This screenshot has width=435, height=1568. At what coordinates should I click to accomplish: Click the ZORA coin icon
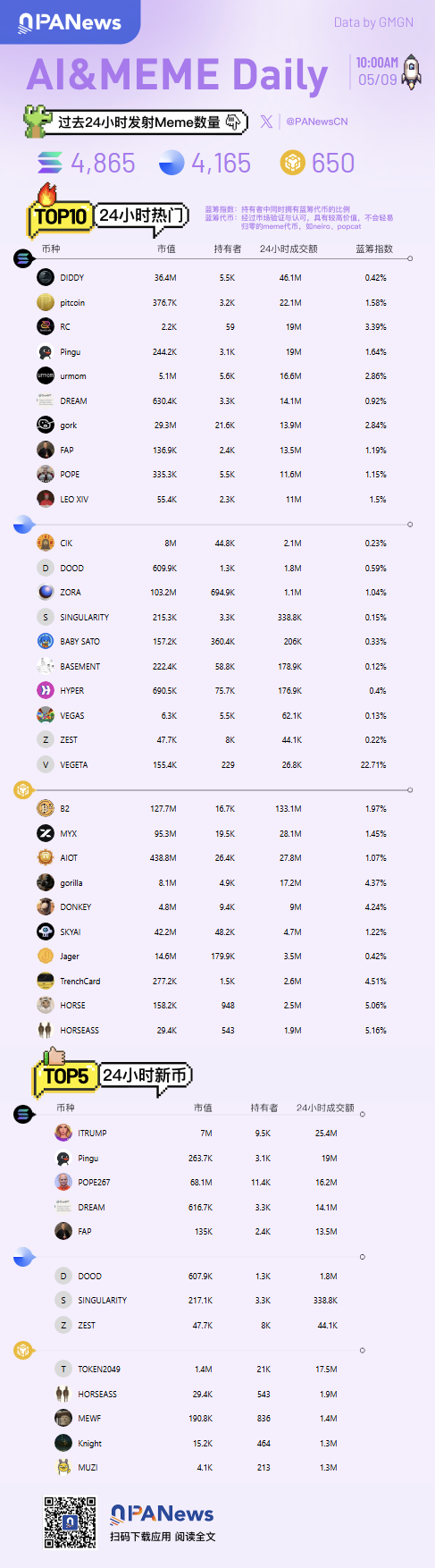click(46, 592)
